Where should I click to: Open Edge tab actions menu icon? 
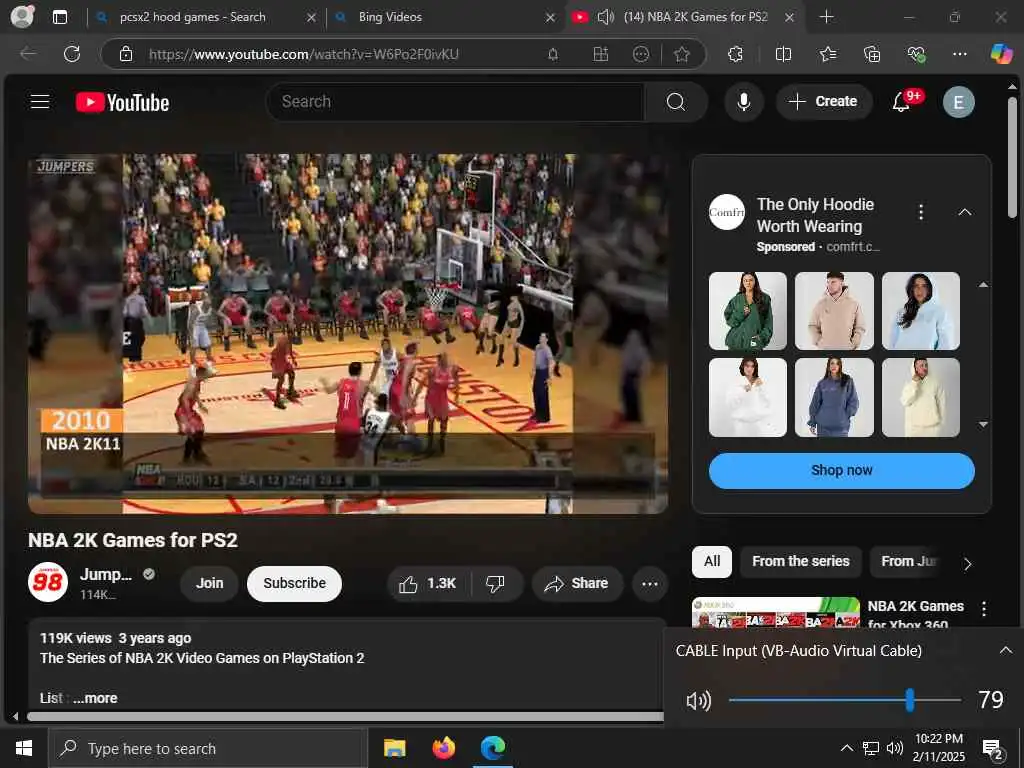point(59,17)
